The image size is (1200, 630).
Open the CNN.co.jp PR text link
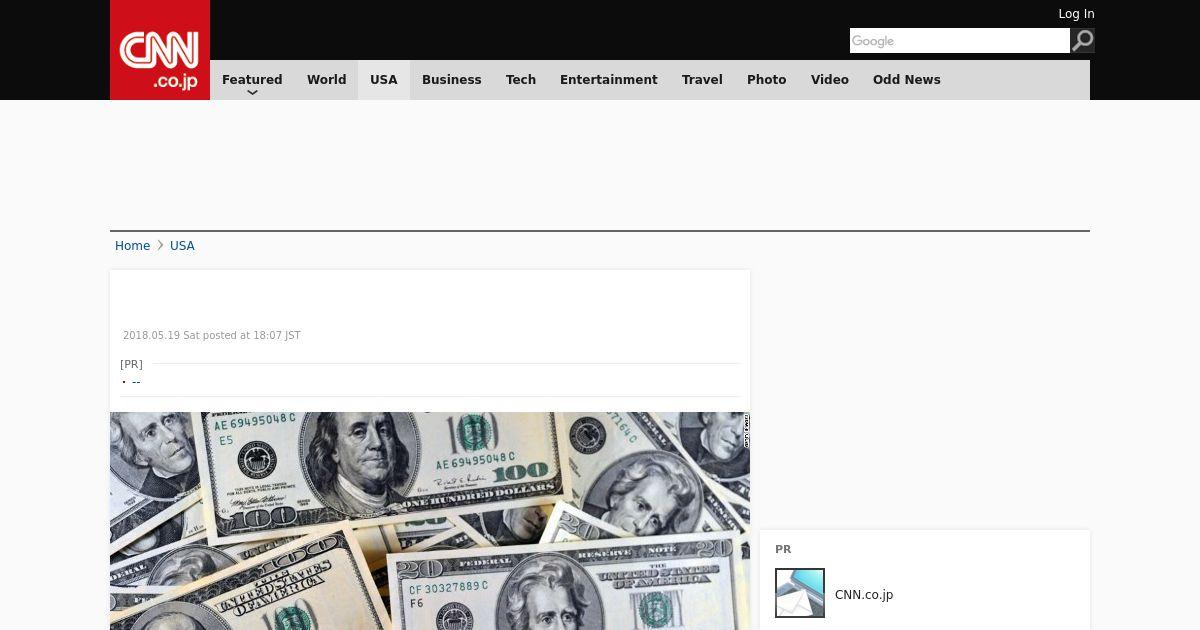(864, 595)
